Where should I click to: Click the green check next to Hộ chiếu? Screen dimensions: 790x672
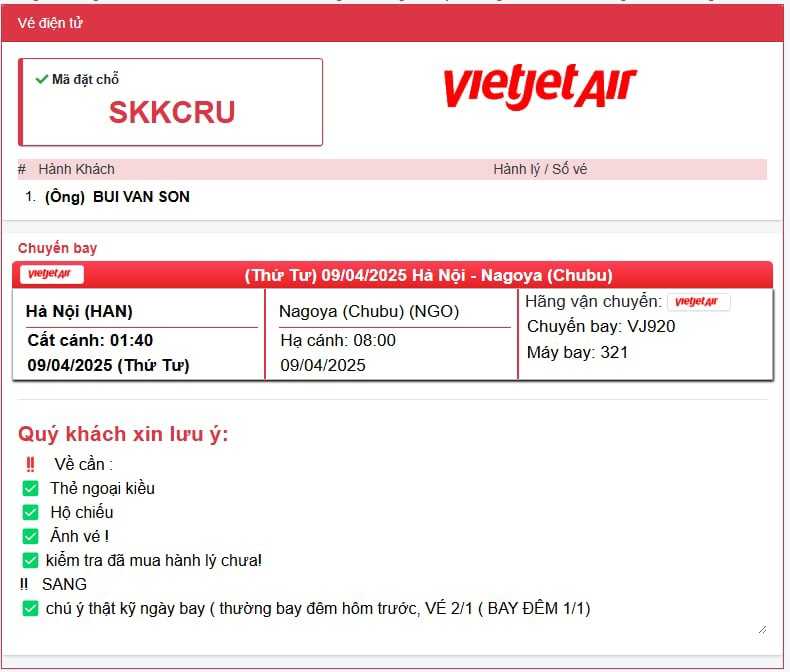(x=30, y=512)
